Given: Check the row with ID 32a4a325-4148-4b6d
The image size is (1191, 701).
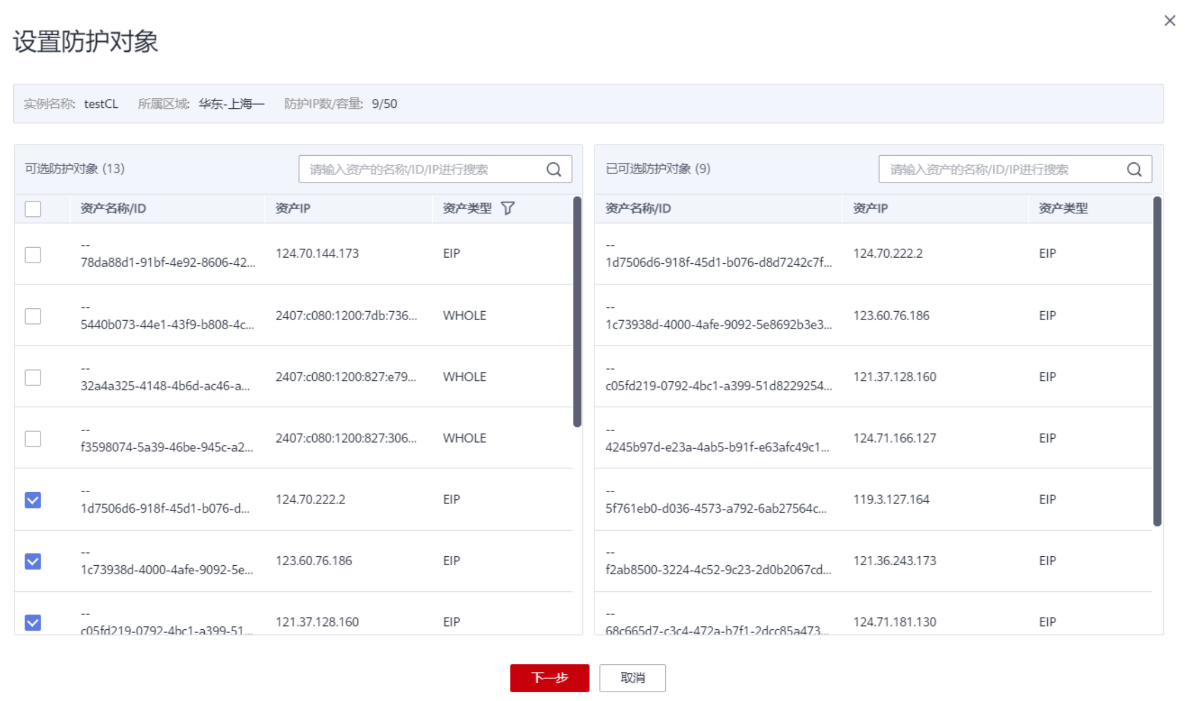Looking at the screenshot, I should (33, 377).
